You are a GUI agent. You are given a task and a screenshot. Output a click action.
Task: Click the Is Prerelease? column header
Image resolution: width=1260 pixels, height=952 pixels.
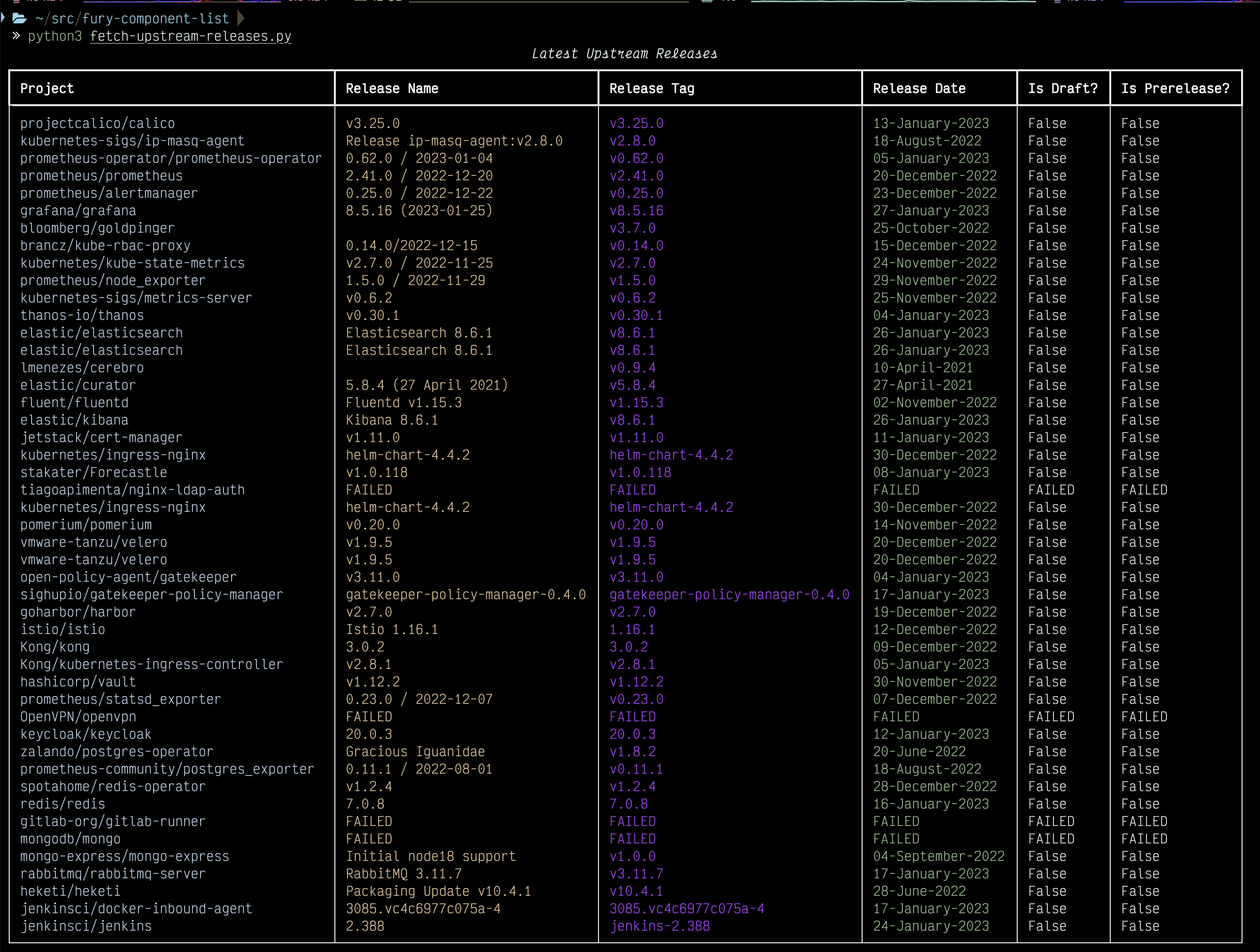click(x=1175, y=88)
